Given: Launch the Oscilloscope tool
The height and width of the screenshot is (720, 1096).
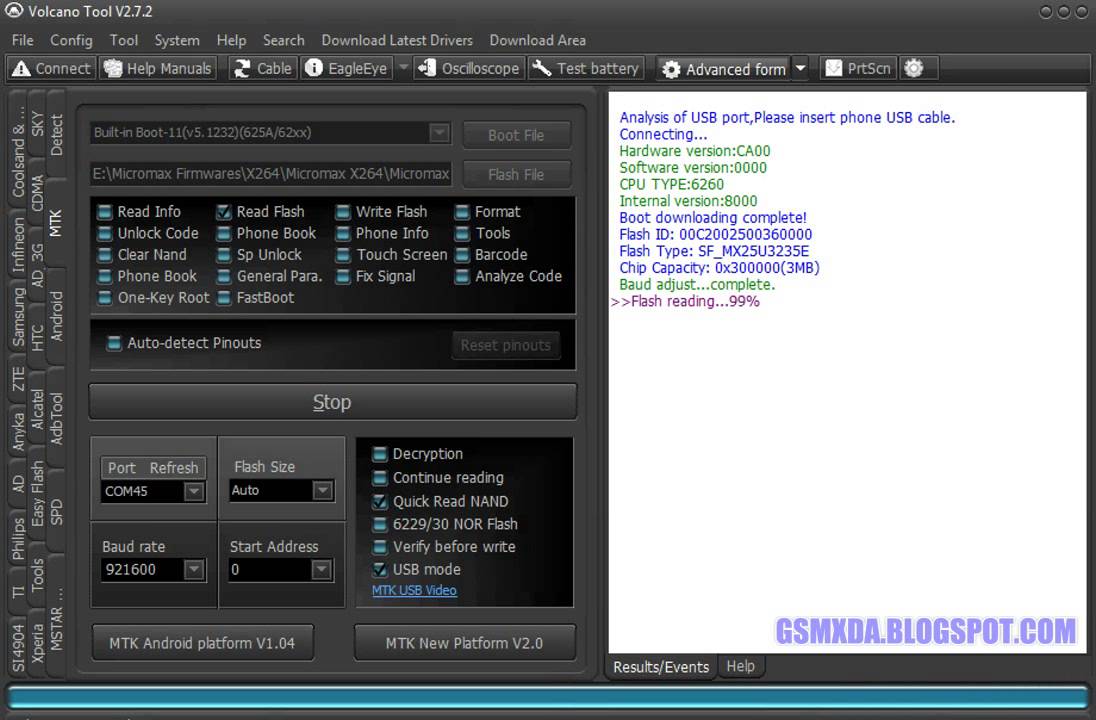Looking at the screenshot, I should tap(469, 69).
